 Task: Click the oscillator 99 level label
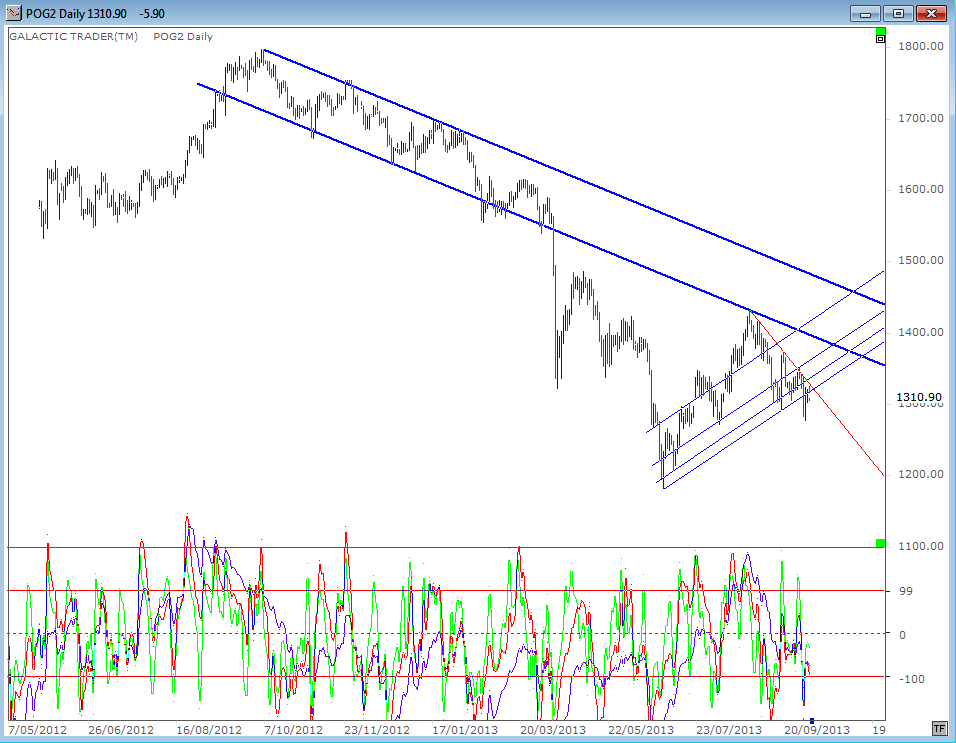pyautogui.click(x=906, y=591)
